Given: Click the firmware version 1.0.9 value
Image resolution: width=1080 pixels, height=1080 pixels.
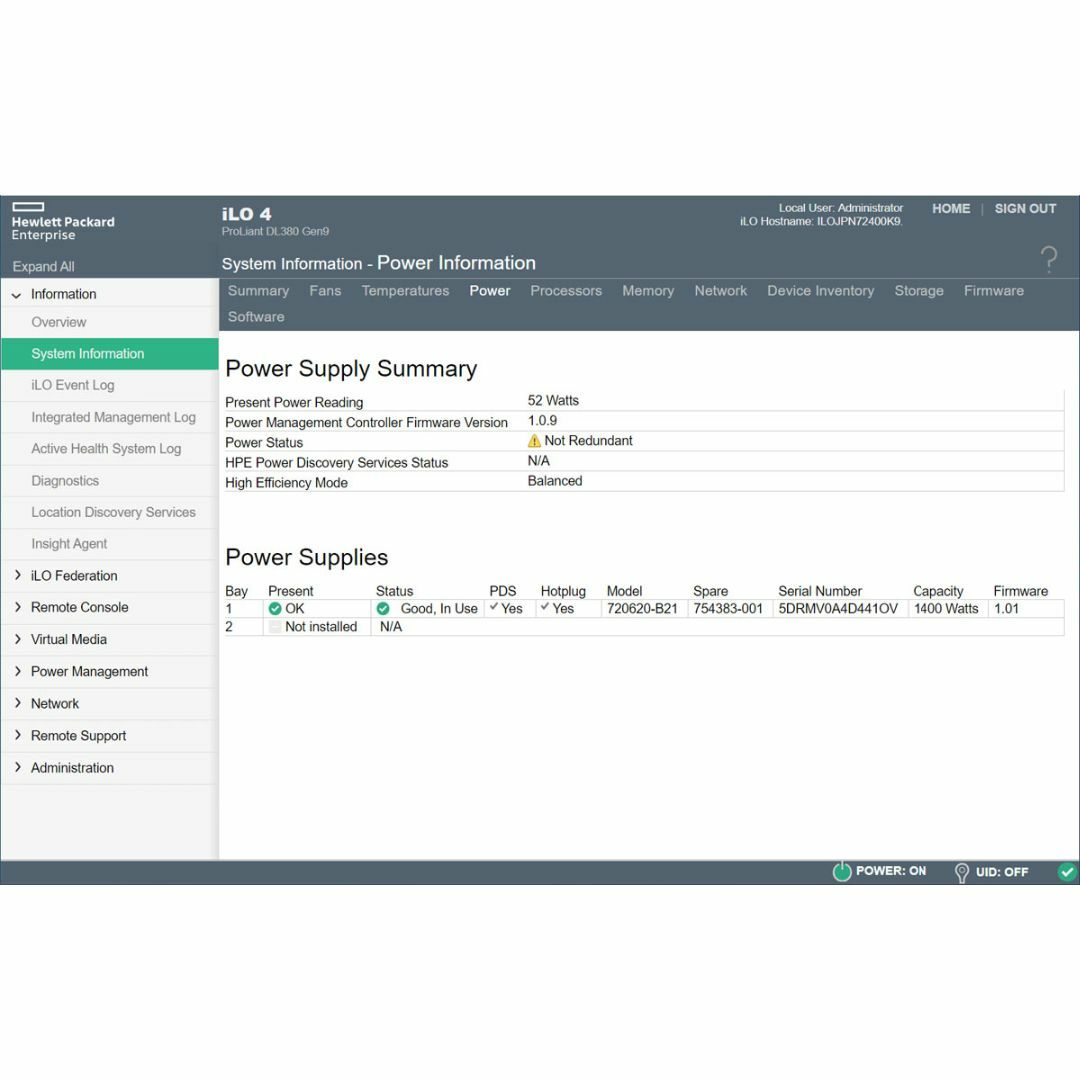Looking at the screenshot, I should click(x=542, y=421).
